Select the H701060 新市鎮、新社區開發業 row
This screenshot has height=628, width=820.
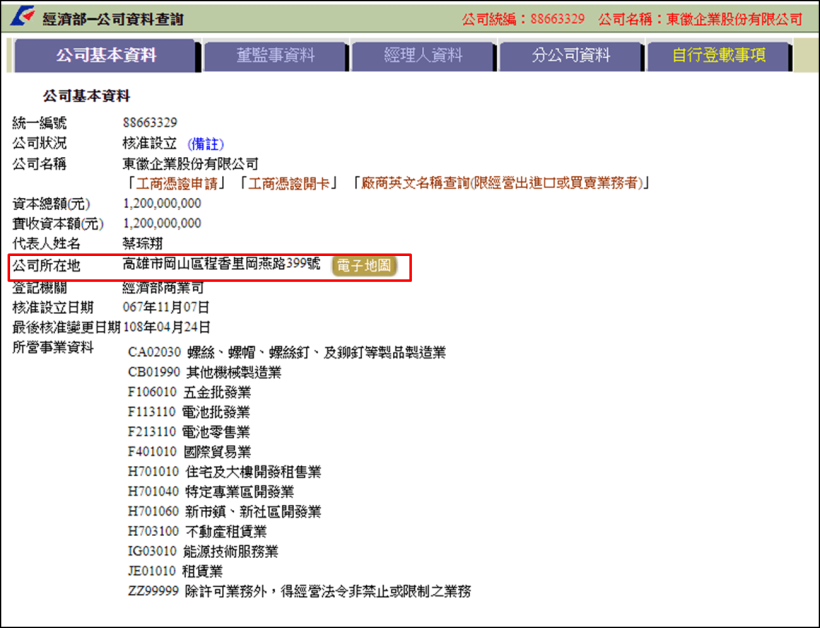click(x=224, y=512)
